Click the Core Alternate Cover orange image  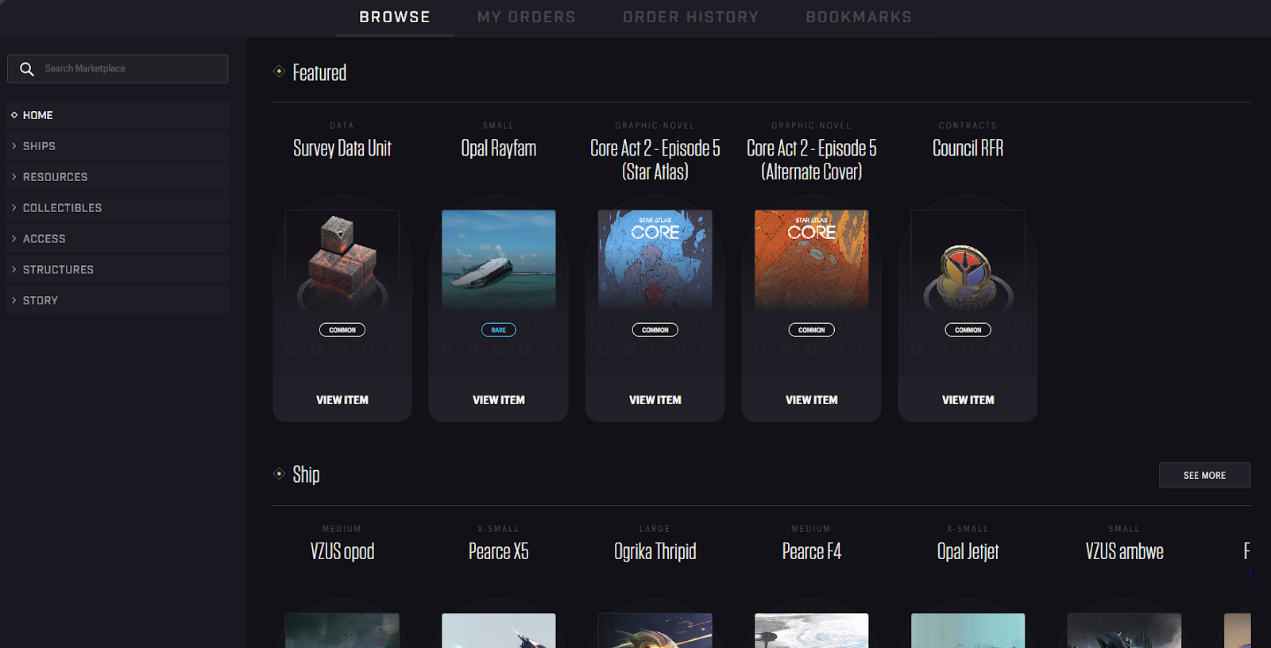811,260
